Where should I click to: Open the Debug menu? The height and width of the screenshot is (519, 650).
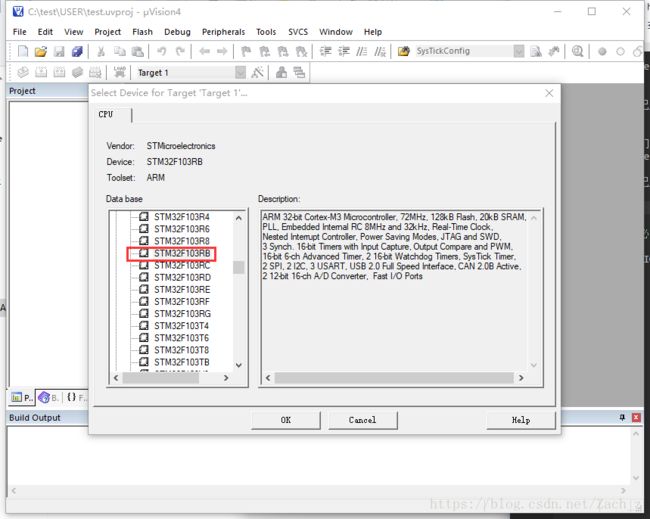177,32
